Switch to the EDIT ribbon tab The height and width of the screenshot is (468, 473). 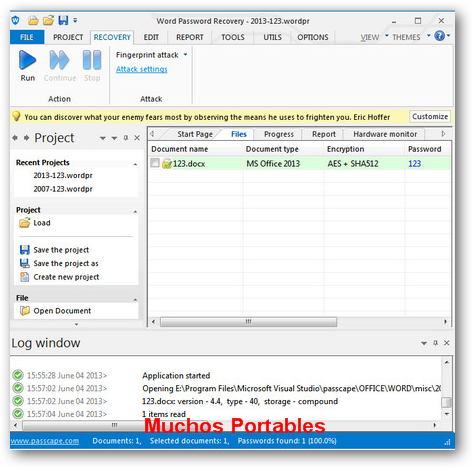click(151, 37)
